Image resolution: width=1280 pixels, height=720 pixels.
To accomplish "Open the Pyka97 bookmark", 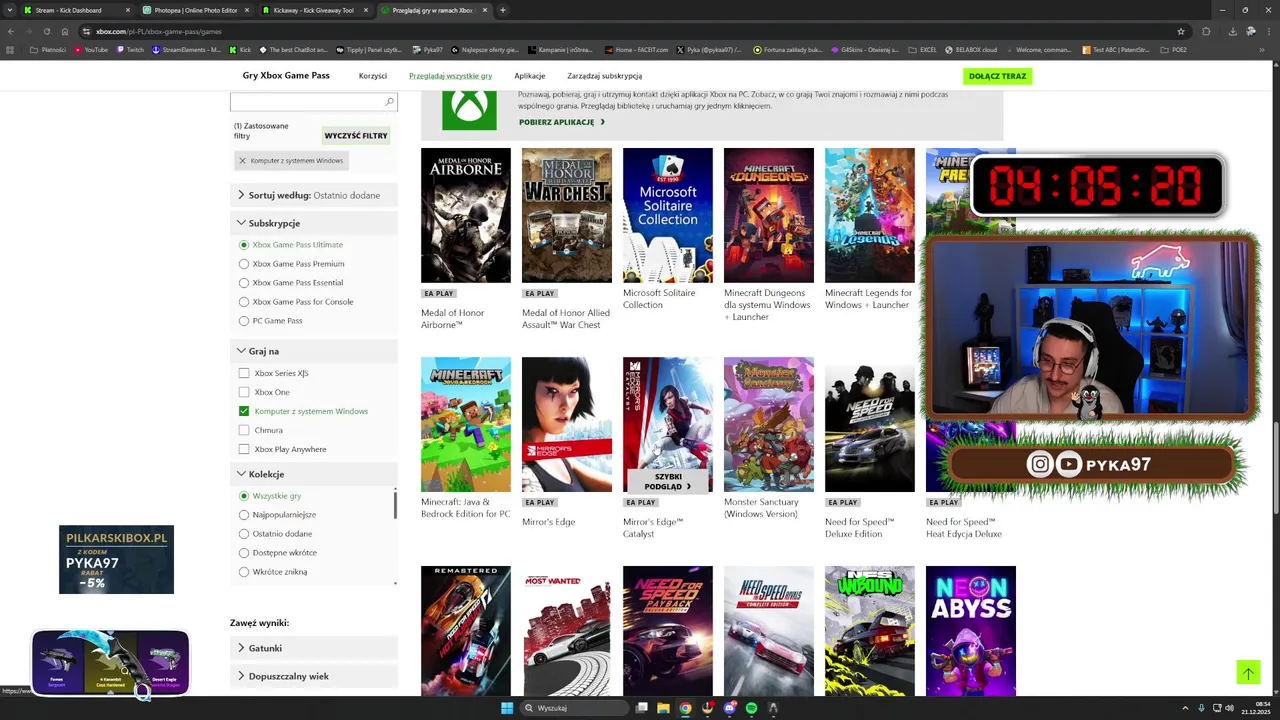I will point(428,49).
